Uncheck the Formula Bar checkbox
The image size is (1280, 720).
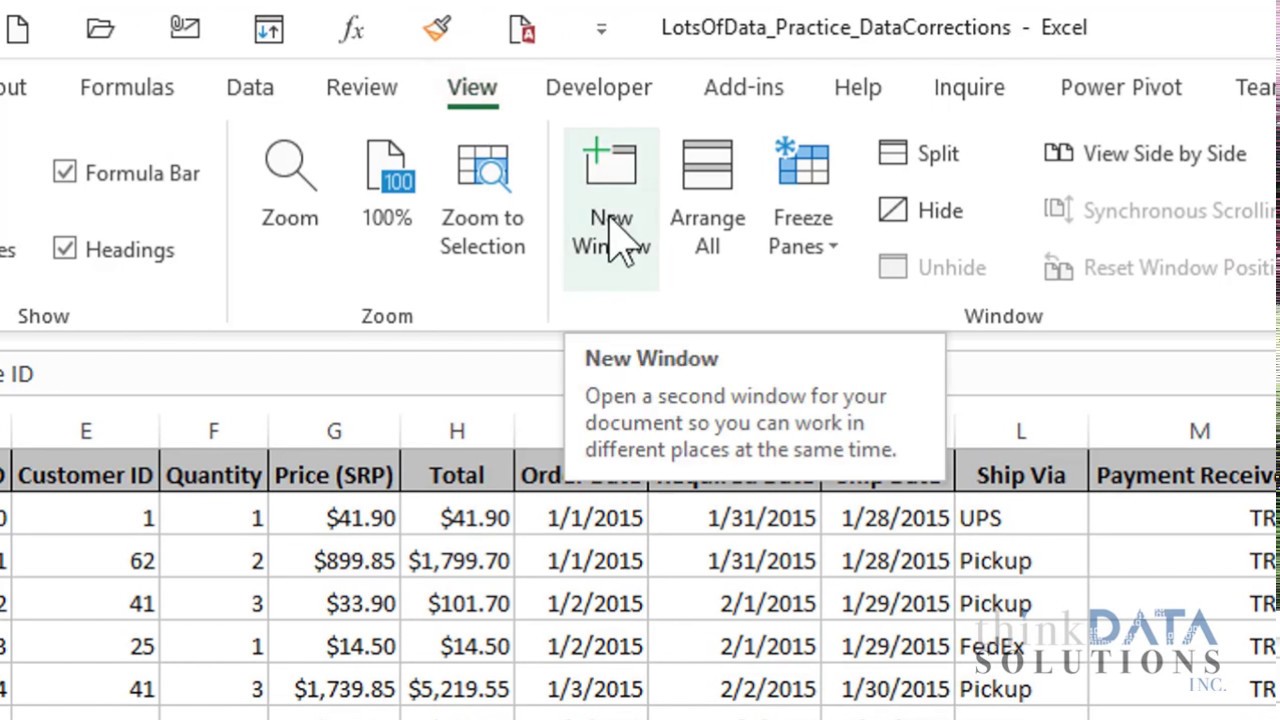(65, 172)
